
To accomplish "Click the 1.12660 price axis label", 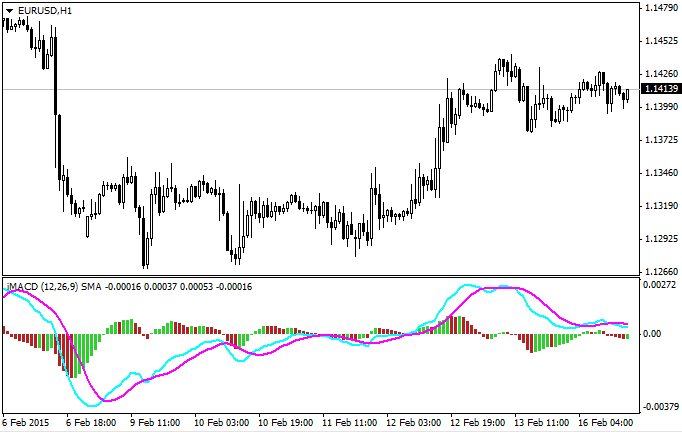I will pyautogui.click(x=658, y=271).
